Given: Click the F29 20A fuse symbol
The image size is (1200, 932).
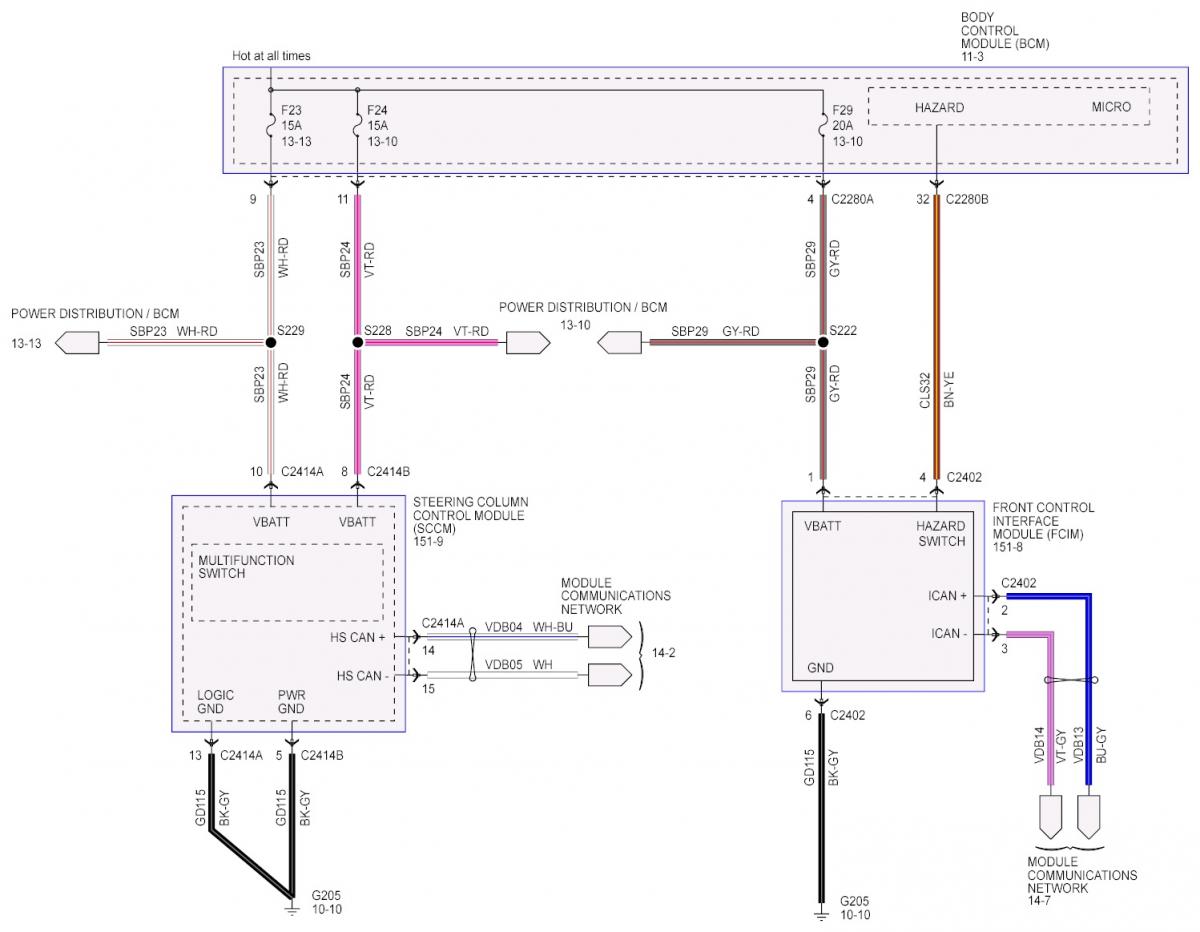Looking at the screenshot, I should pyautogui.click(x=823, y=127).
